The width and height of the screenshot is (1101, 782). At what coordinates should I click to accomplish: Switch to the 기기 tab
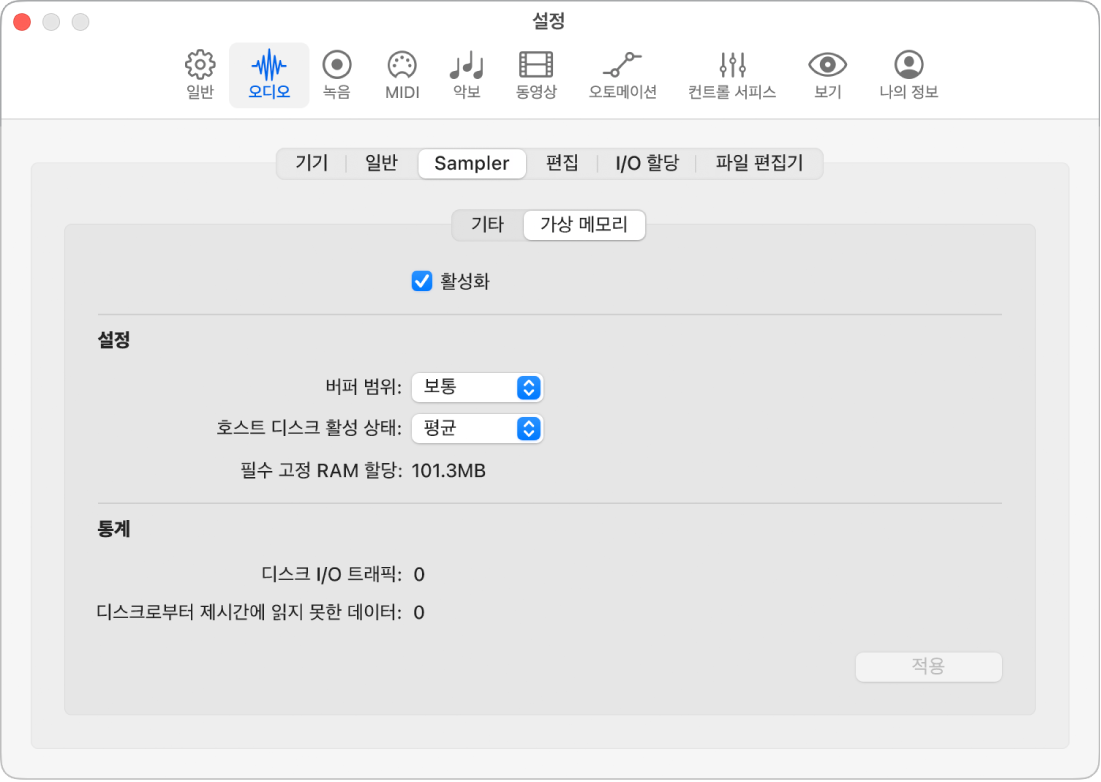pos(312,164)
